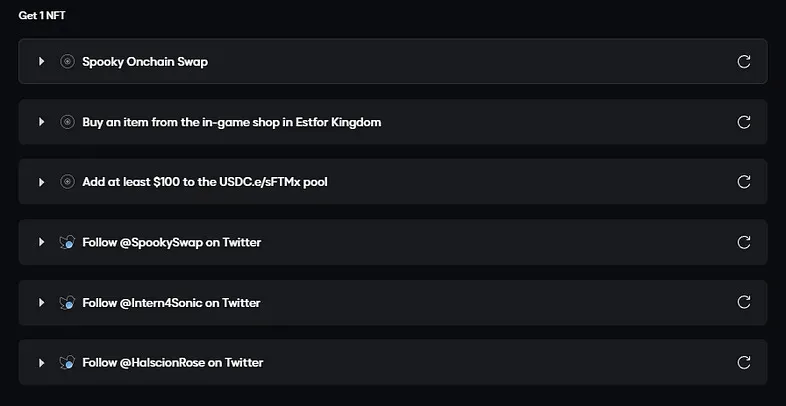Click the Twitter icon beside @HalscionRose
Viewport: 786px width, 406px height.
(x=67, y=362)
